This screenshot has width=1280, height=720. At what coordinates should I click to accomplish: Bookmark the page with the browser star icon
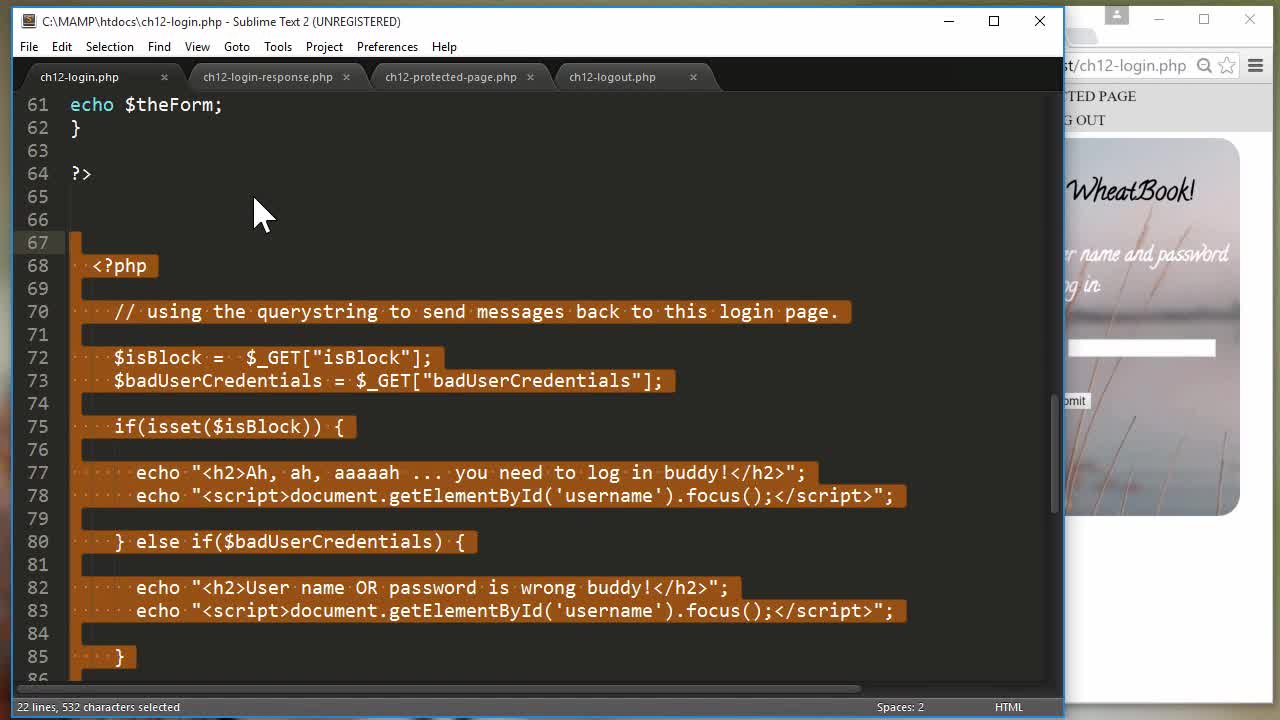click(x=1227, y=66)
